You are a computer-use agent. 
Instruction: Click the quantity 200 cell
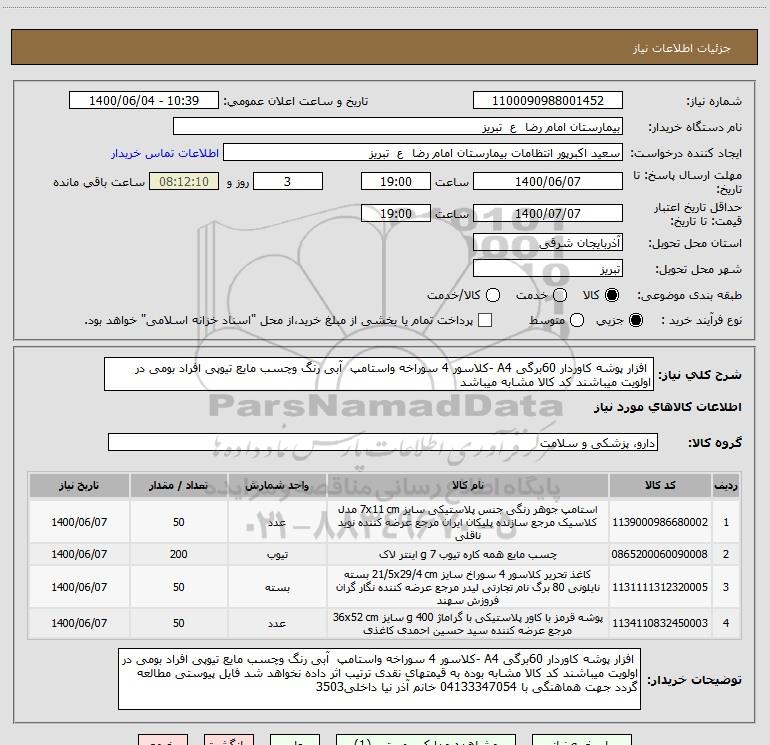(178, 554)
